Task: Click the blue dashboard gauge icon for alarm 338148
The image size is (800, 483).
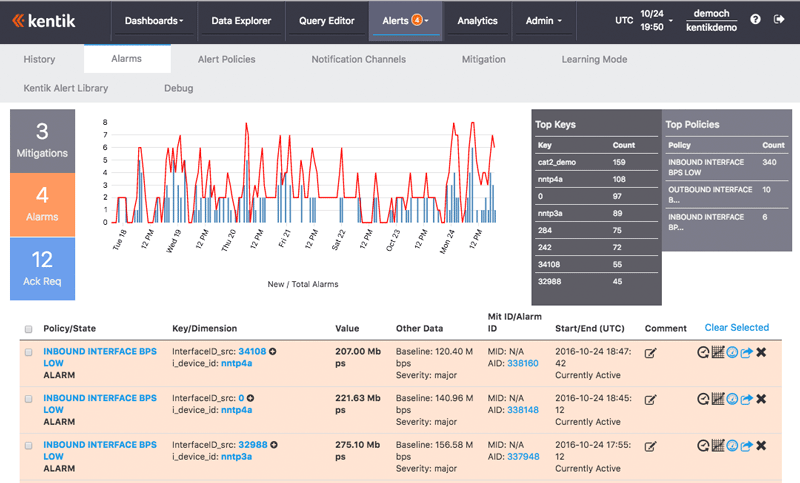Action: click(x=732, y=399)
